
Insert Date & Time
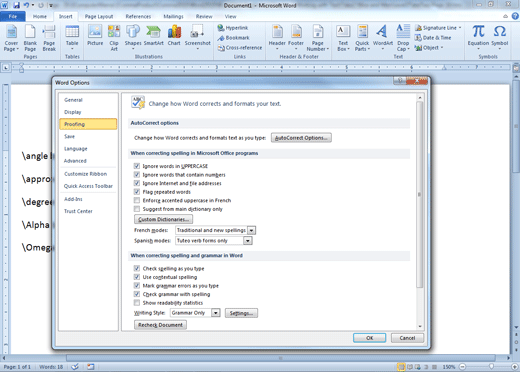(x=433, y=38)
